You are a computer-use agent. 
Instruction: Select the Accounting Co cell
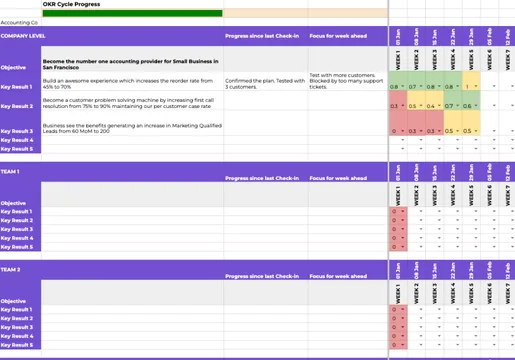19,23
